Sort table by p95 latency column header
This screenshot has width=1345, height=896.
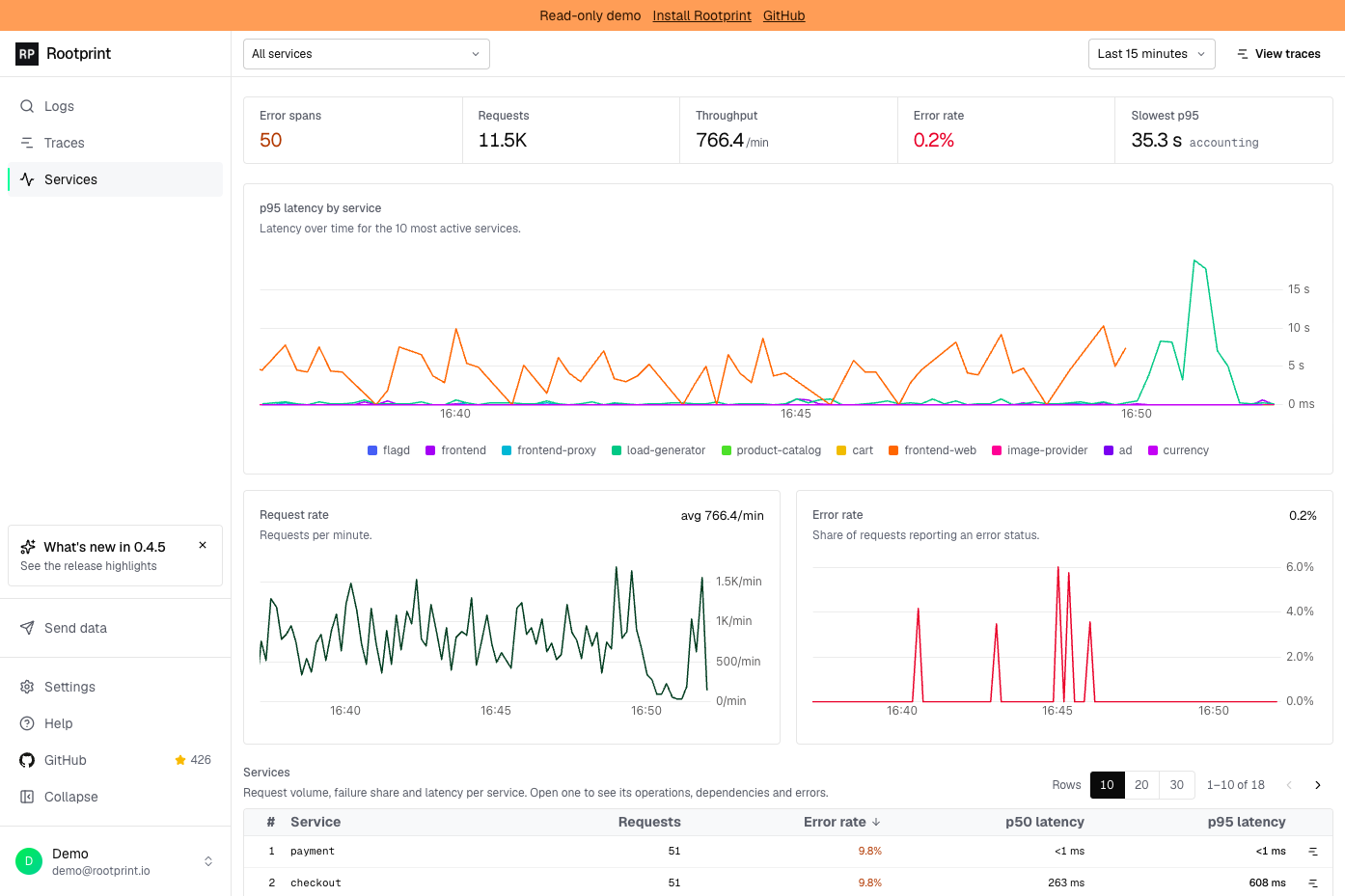(1247, 822)
